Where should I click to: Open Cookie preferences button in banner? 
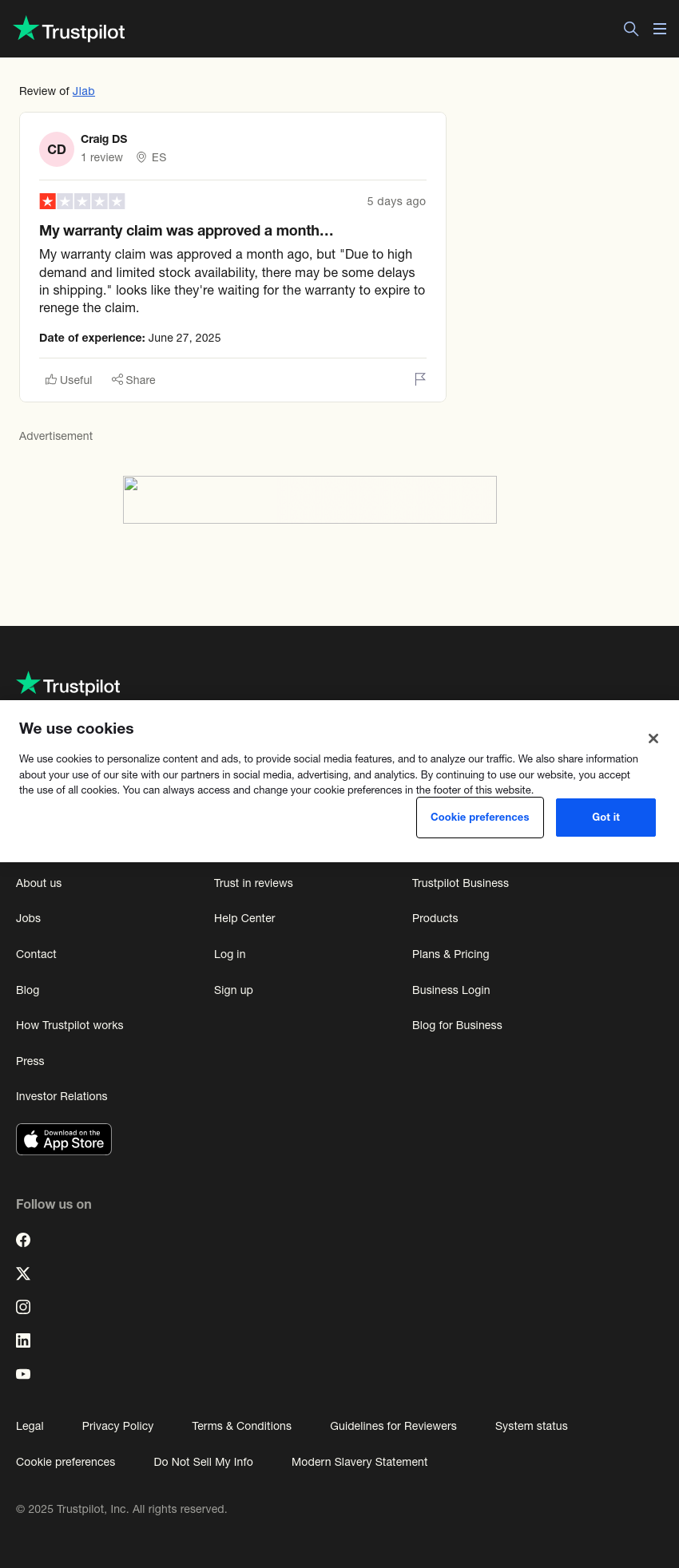[480, 818]
